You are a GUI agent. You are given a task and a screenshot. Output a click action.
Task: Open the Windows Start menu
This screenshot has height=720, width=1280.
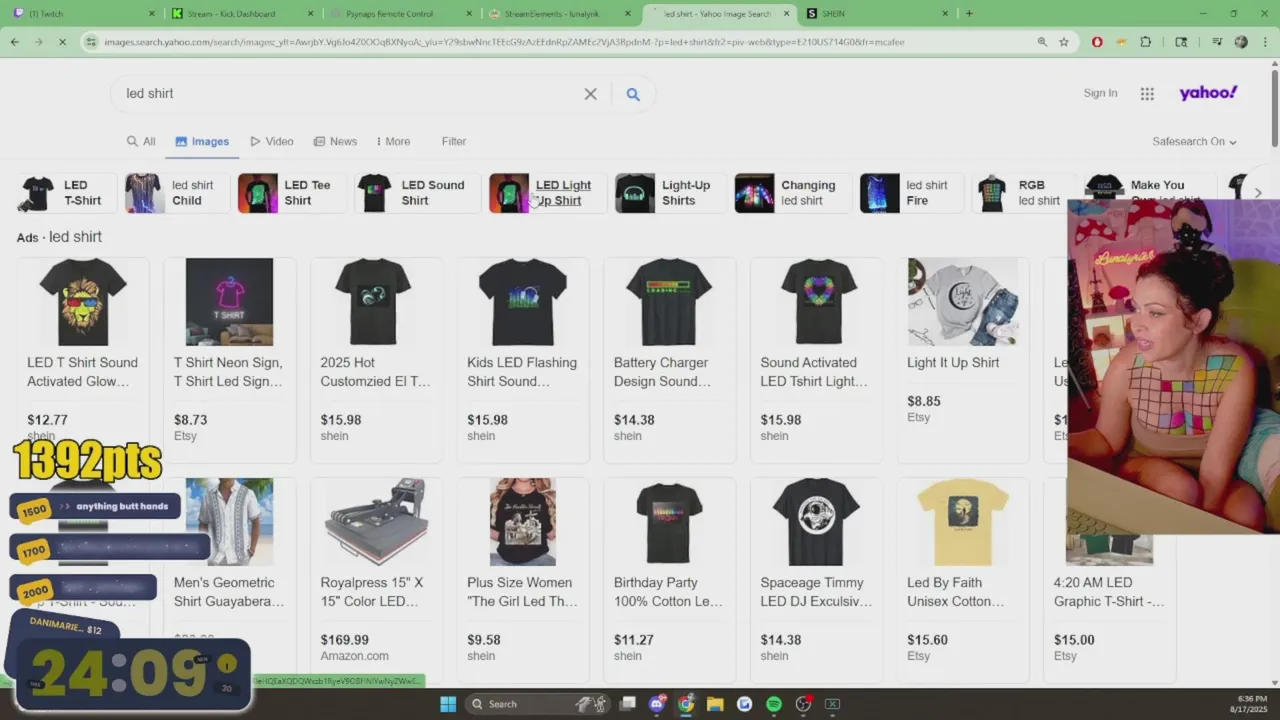tap(448, 704)
